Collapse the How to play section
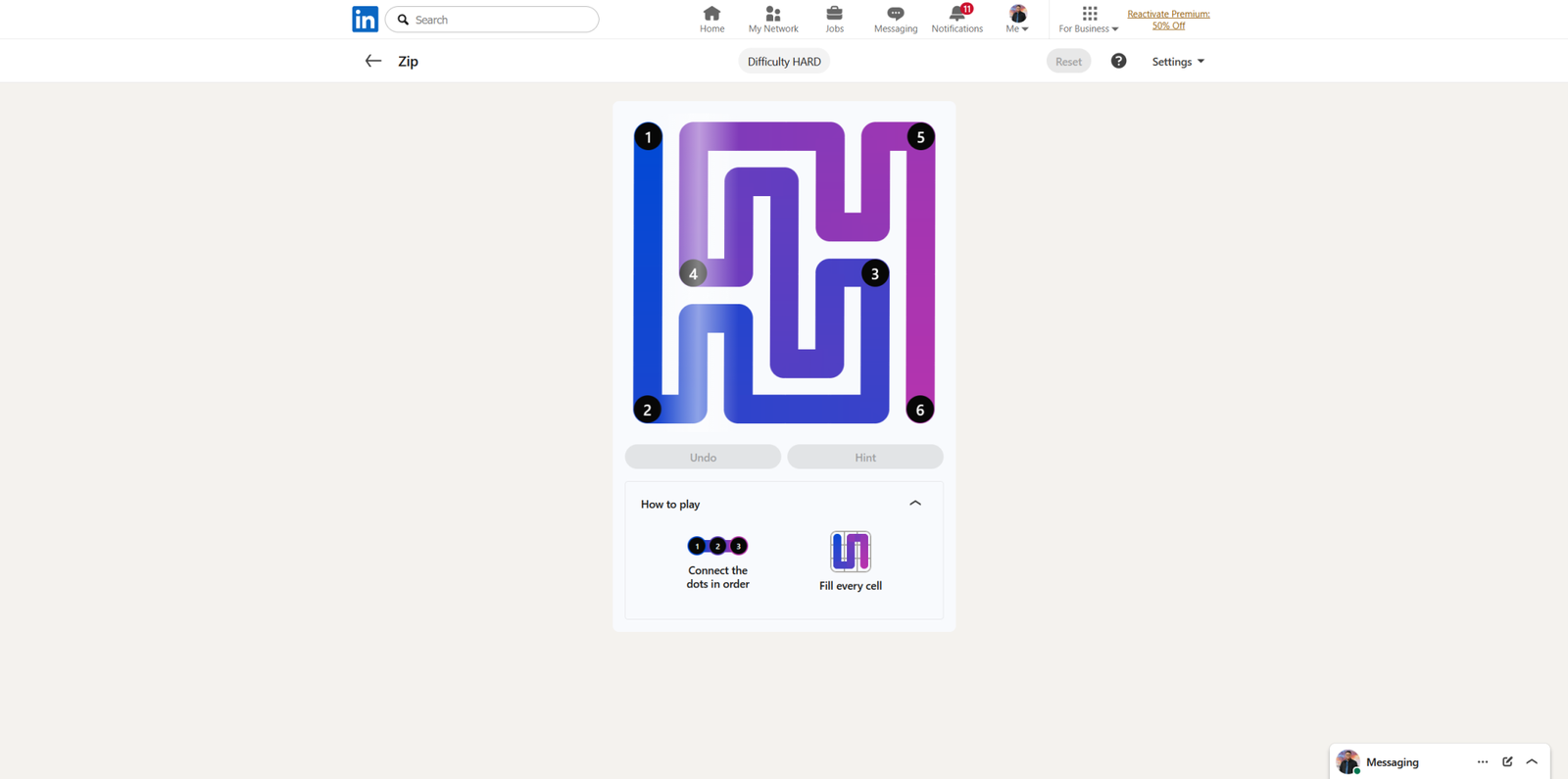The image size is (1568, 779). click(914, 504)
